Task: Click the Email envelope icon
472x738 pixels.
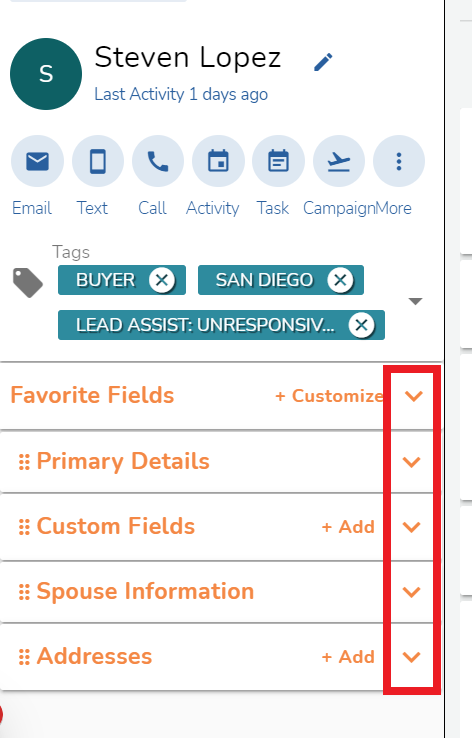Action: click(37, 161)
